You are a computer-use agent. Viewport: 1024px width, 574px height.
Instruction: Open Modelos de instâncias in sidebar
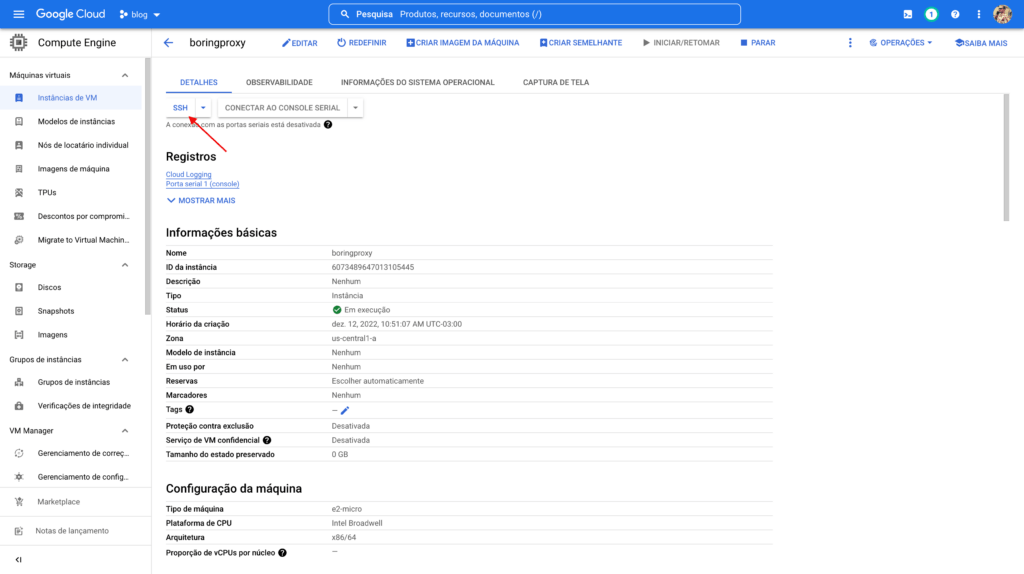71,121
